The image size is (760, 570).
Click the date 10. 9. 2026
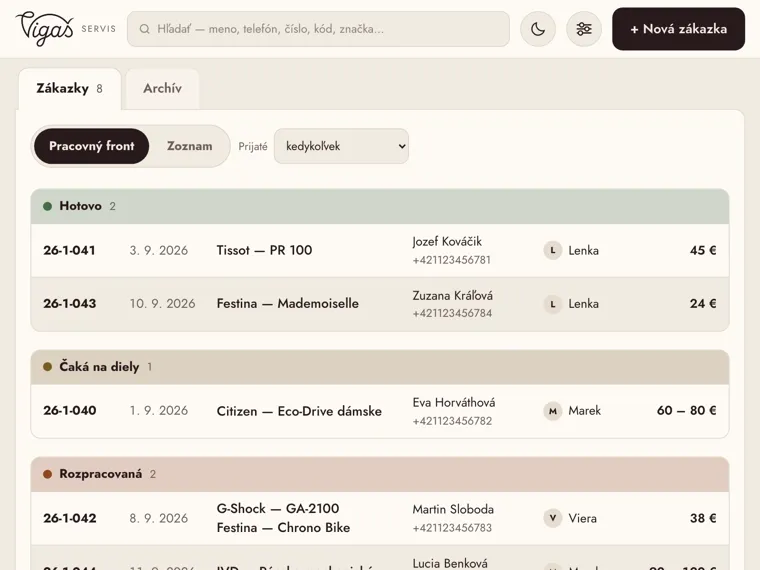[x=162, y=304]
